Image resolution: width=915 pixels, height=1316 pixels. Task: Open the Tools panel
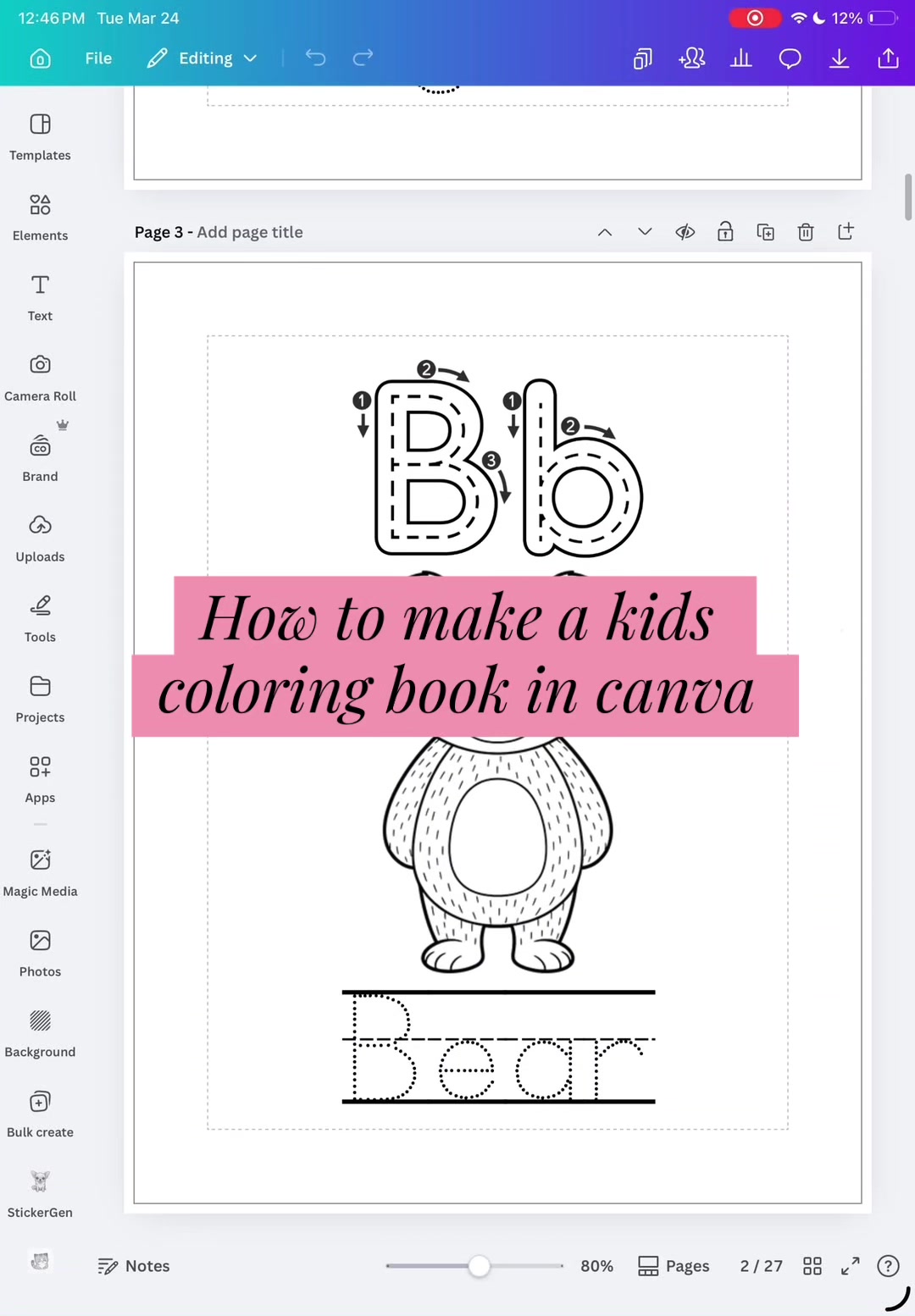coord(40,619)
